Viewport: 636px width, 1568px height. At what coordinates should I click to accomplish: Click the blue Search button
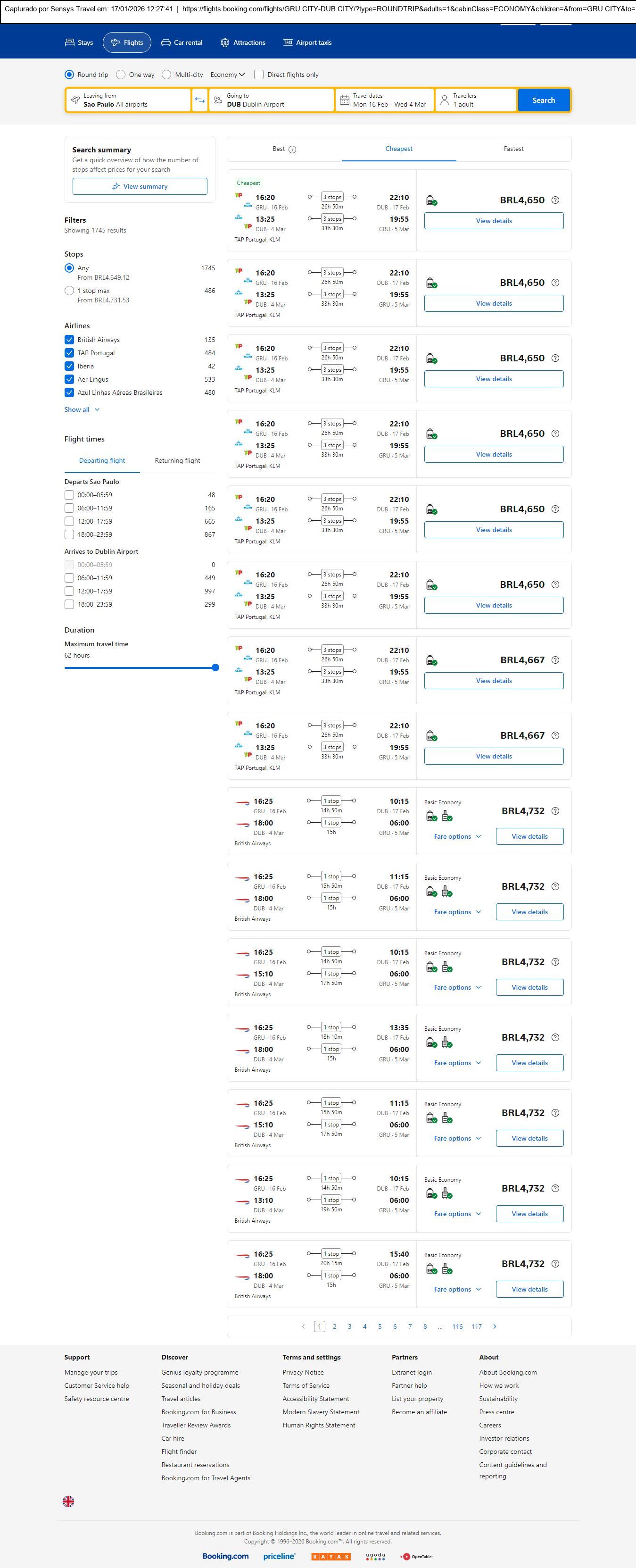(x=543, y=100)
